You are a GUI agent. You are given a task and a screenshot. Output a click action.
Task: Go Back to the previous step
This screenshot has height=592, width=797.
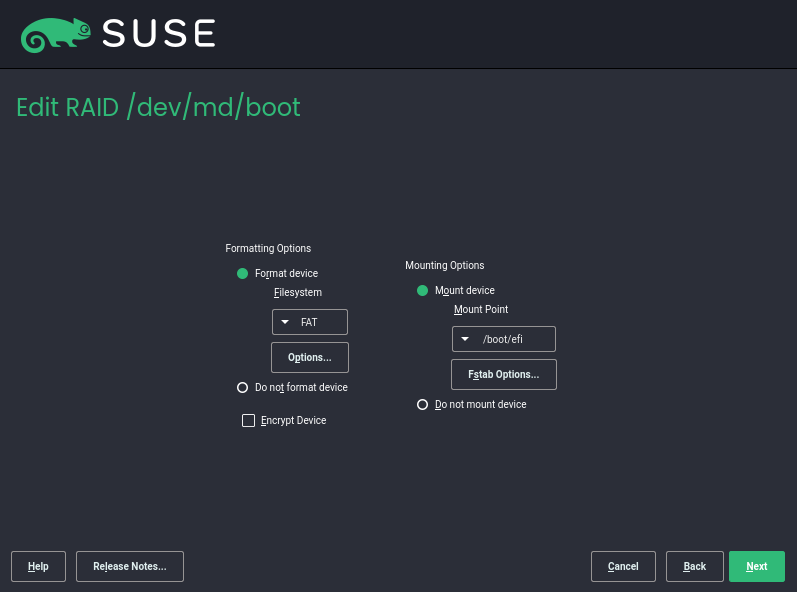695,566
